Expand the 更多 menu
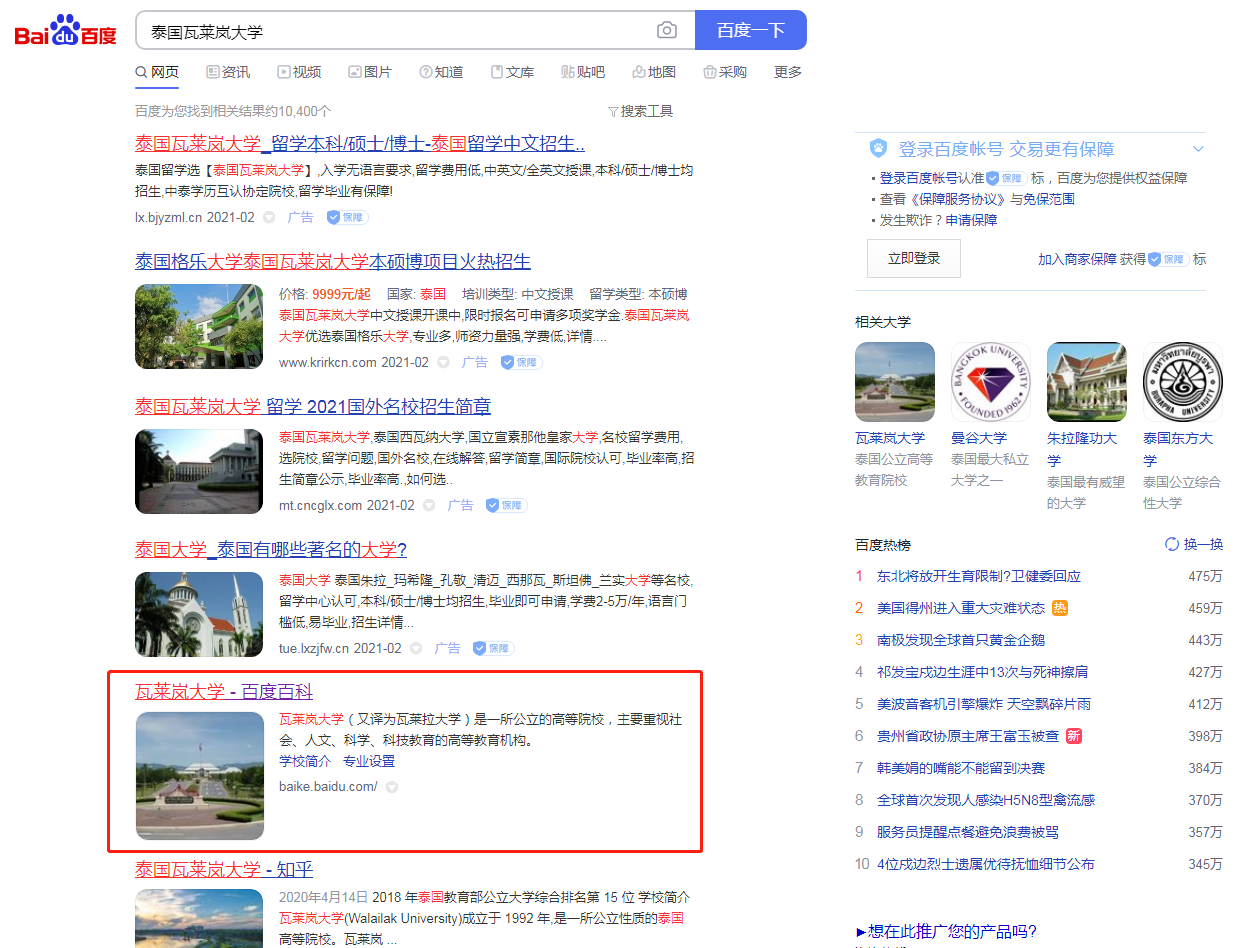This screenshot has height=948, width=1246. (788, 72)
